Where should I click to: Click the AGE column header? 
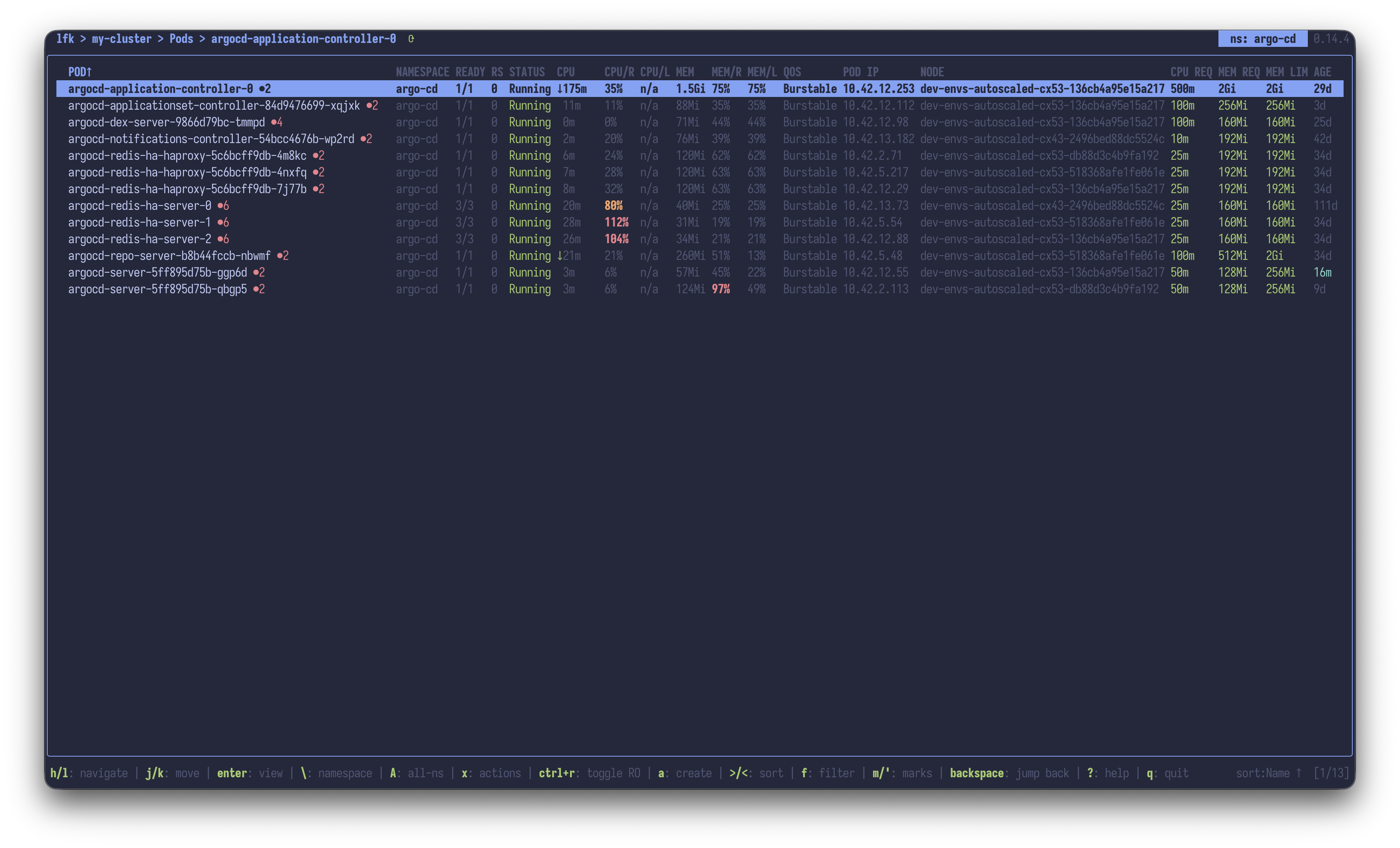(1322, 72)
